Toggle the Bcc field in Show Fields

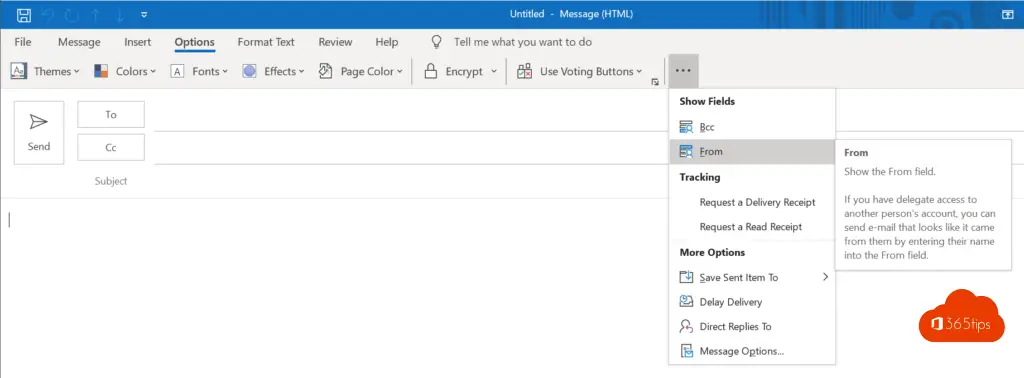tap(752, 127)
